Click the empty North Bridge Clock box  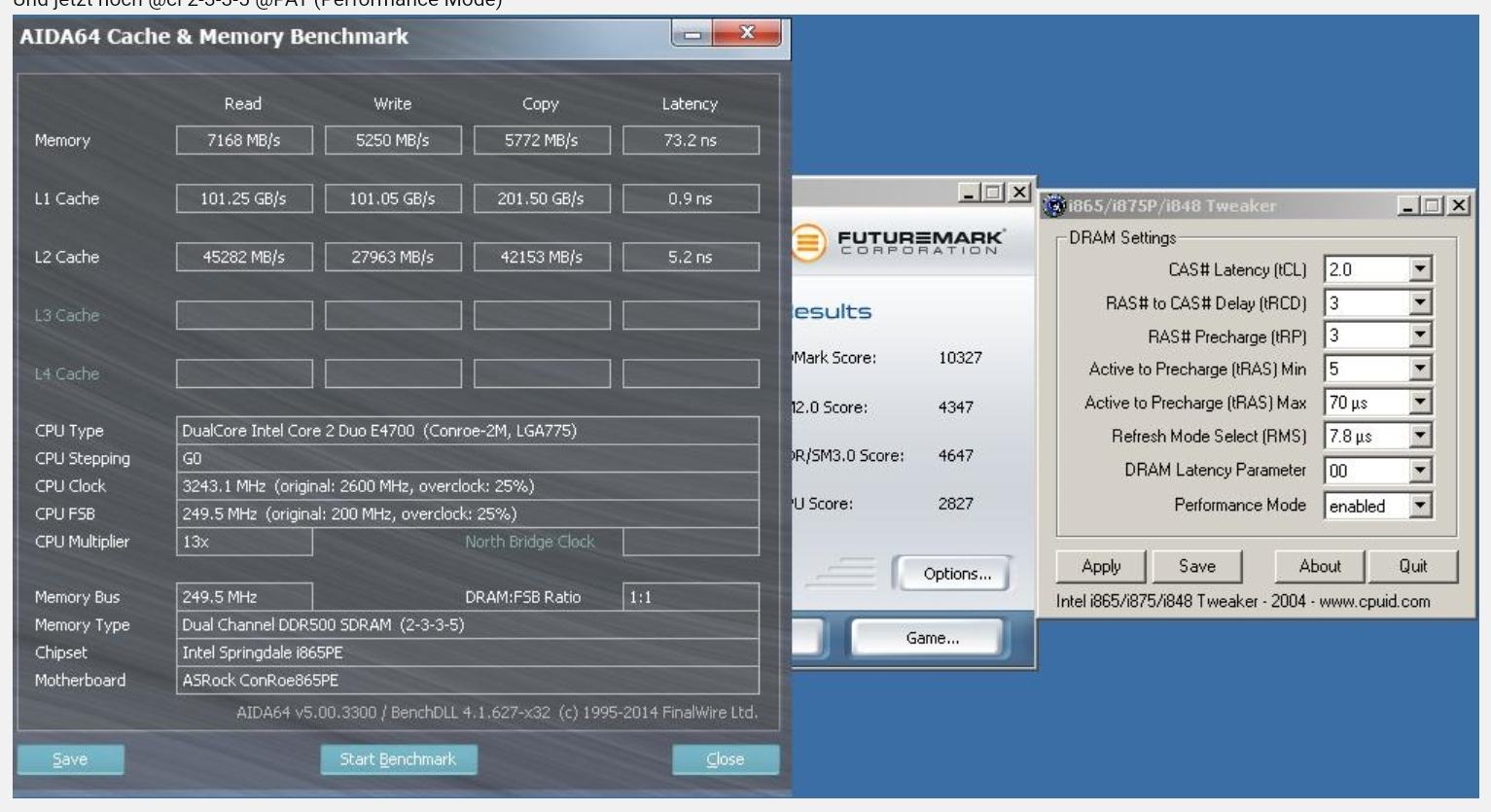pyautogui.click(x=691, y=542)
